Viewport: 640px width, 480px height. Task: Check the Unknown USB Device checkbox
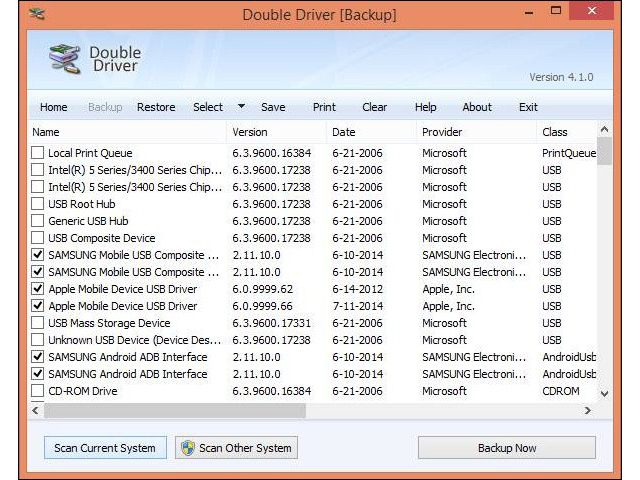(38, 340)
